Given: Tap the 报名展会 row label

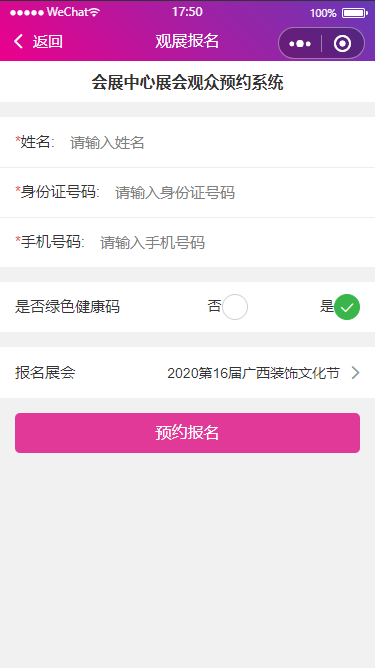Looking at the screenshot, I should click(x=45, y=373).
